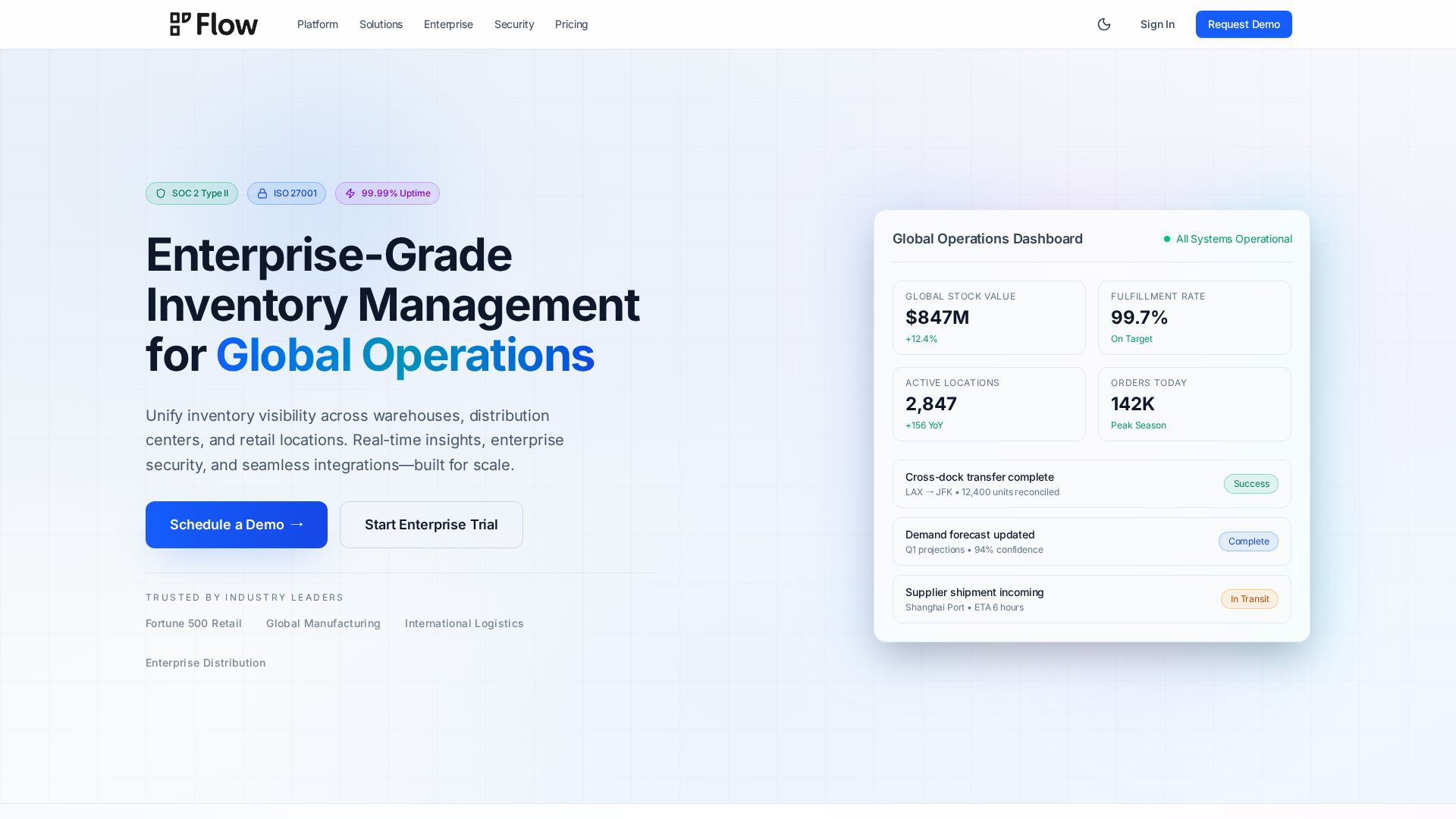Click Start Enterprise Trial button
1456x819 pixels.
point(431,525)
